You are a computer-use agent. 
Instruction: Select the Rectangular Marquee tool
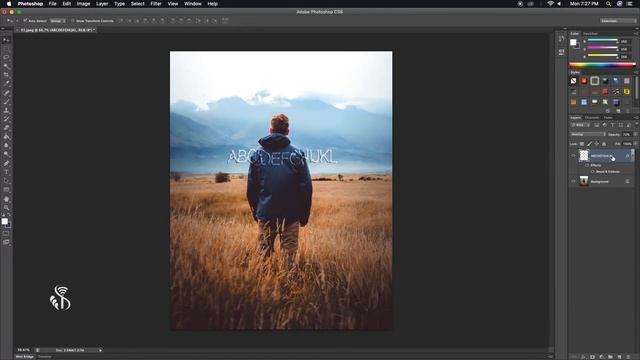[6, 49]
